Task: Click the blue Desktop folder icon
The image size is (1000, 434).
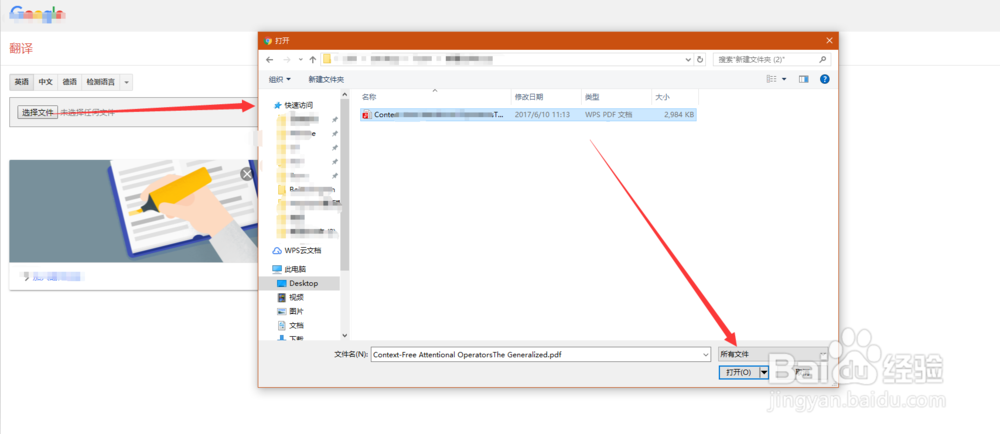Action: tap(282, 283)
